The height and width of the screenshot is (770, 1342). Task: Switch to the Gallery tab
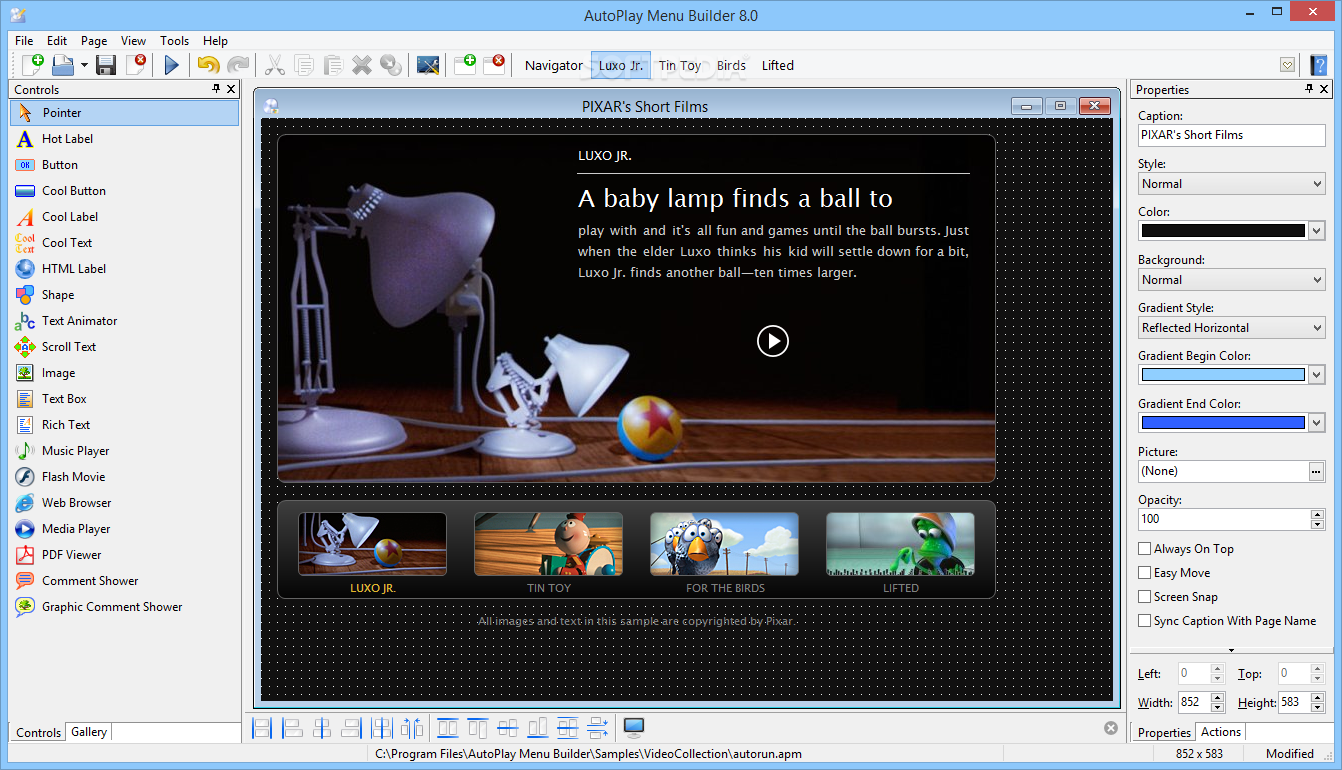89,732
